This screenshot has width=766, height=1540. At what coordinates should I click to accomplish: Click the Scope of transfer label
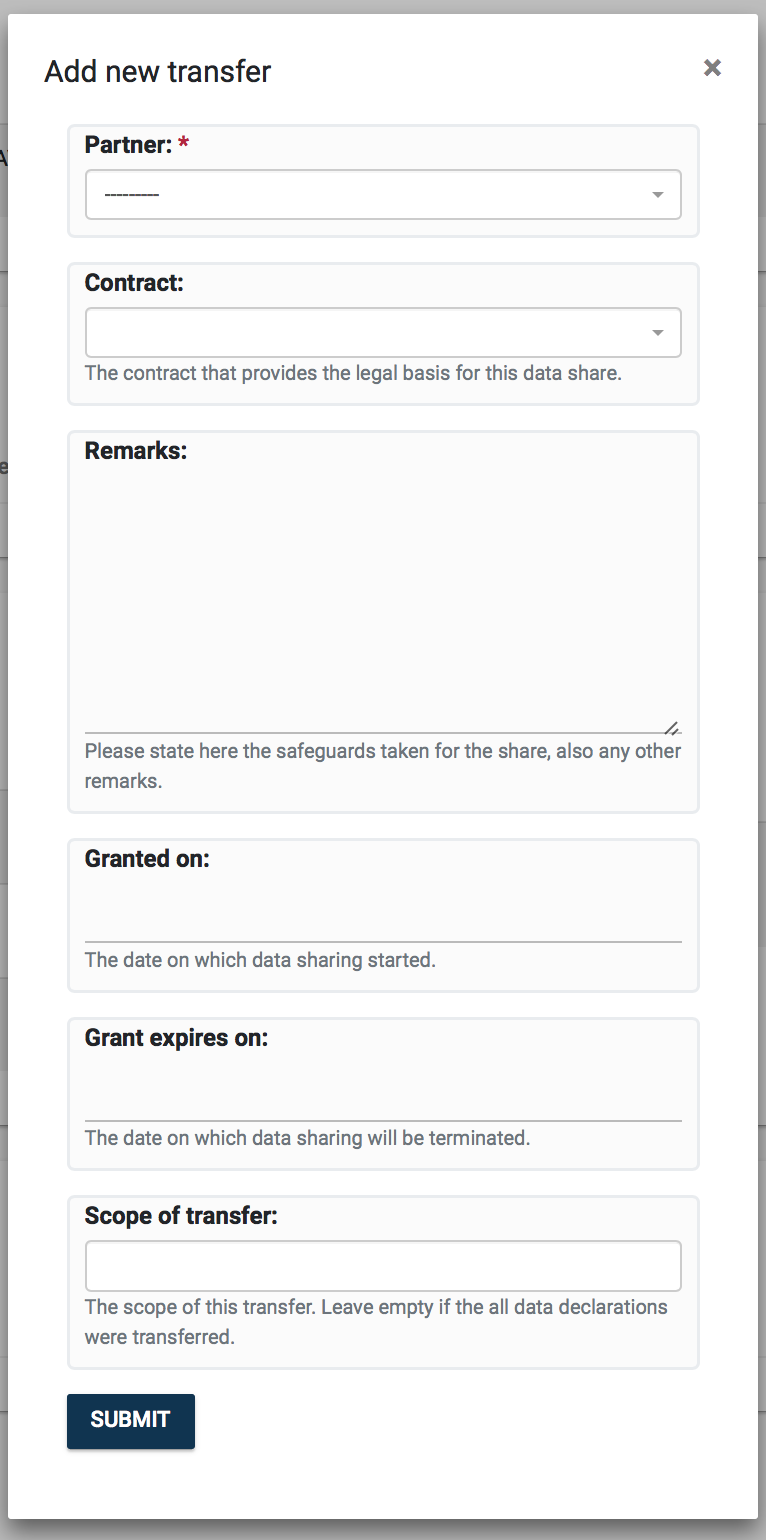pos(181,1216)
